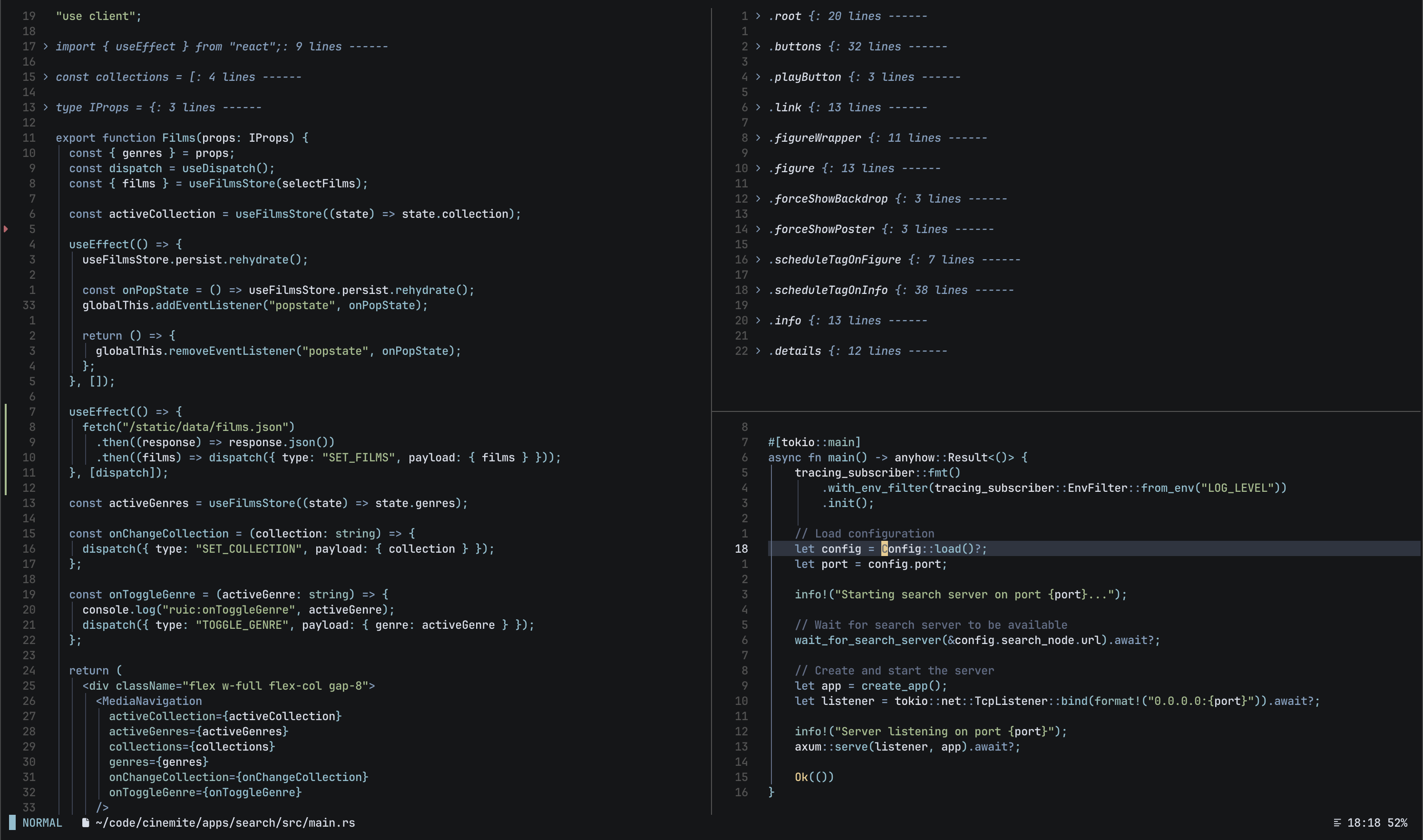Expand the folded import useEffect chevron
Image resolution: width=1423 pixels, height=840 pixels.
point(46,47)
